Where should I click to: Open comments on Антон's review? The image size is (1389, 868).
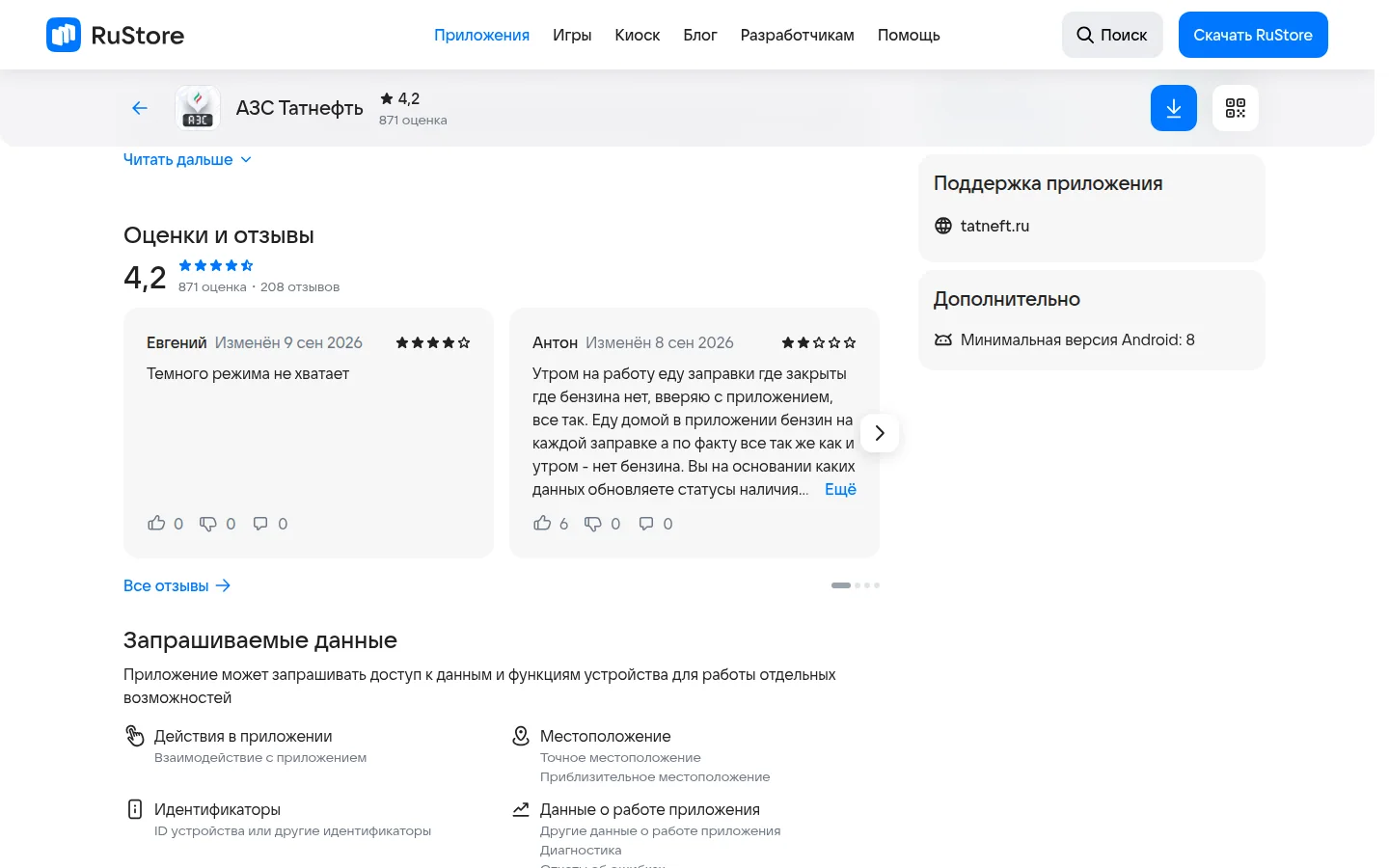click(646, 523)
